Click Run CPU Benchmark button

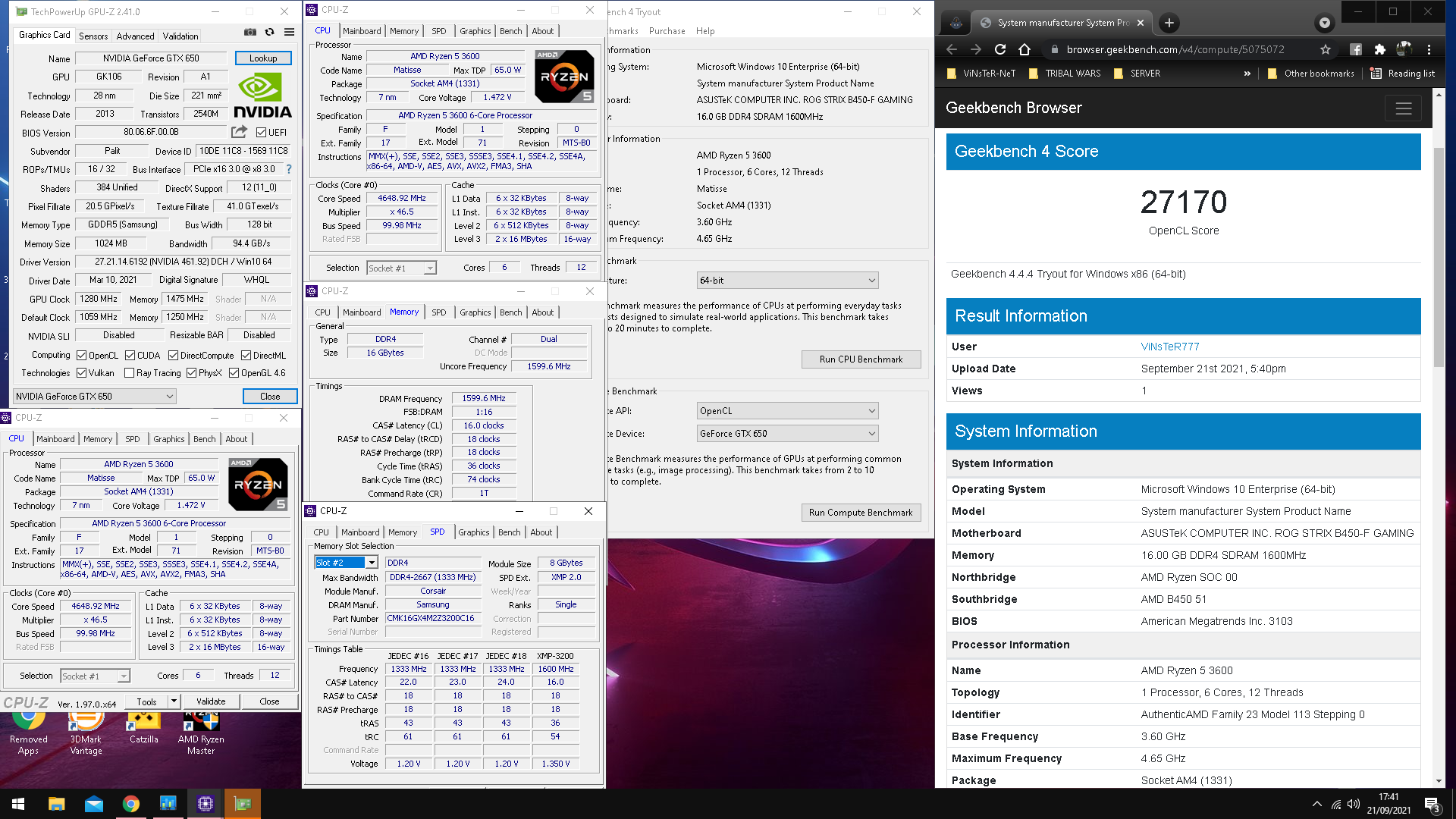[861, 359]
